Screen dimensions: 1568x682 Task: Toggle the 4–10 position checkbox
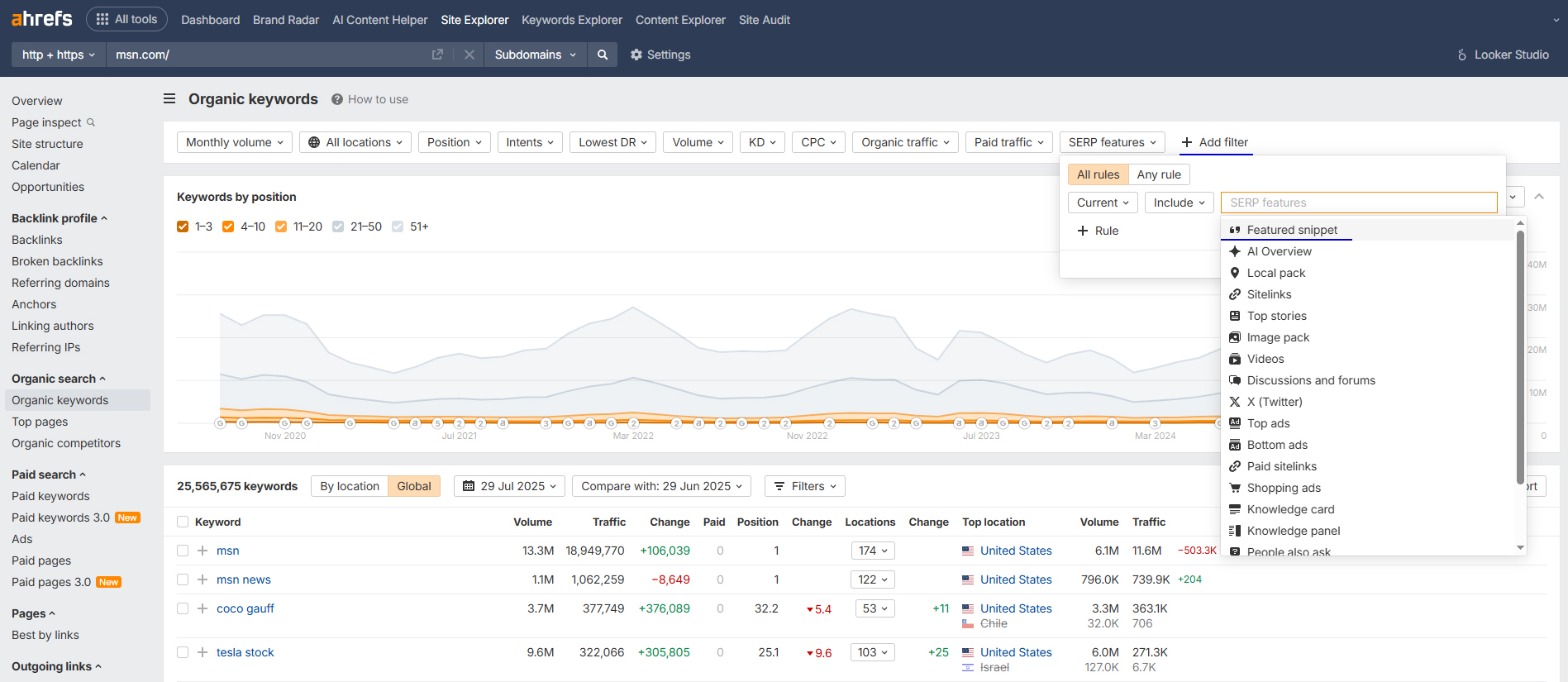pos(228,227)
